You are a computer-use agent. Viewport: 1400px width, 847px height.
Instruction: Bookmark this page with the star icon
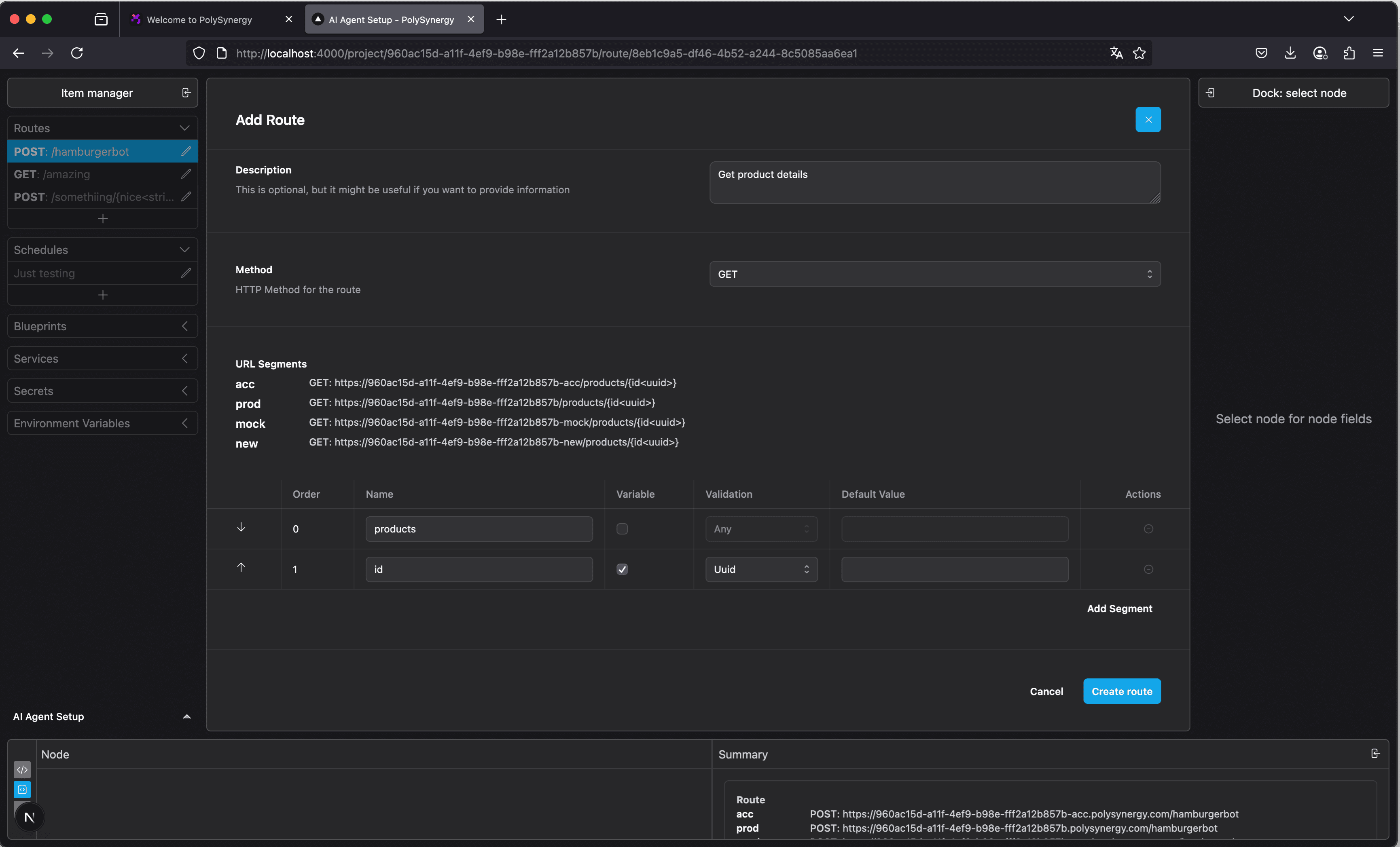click(1139, 53)
